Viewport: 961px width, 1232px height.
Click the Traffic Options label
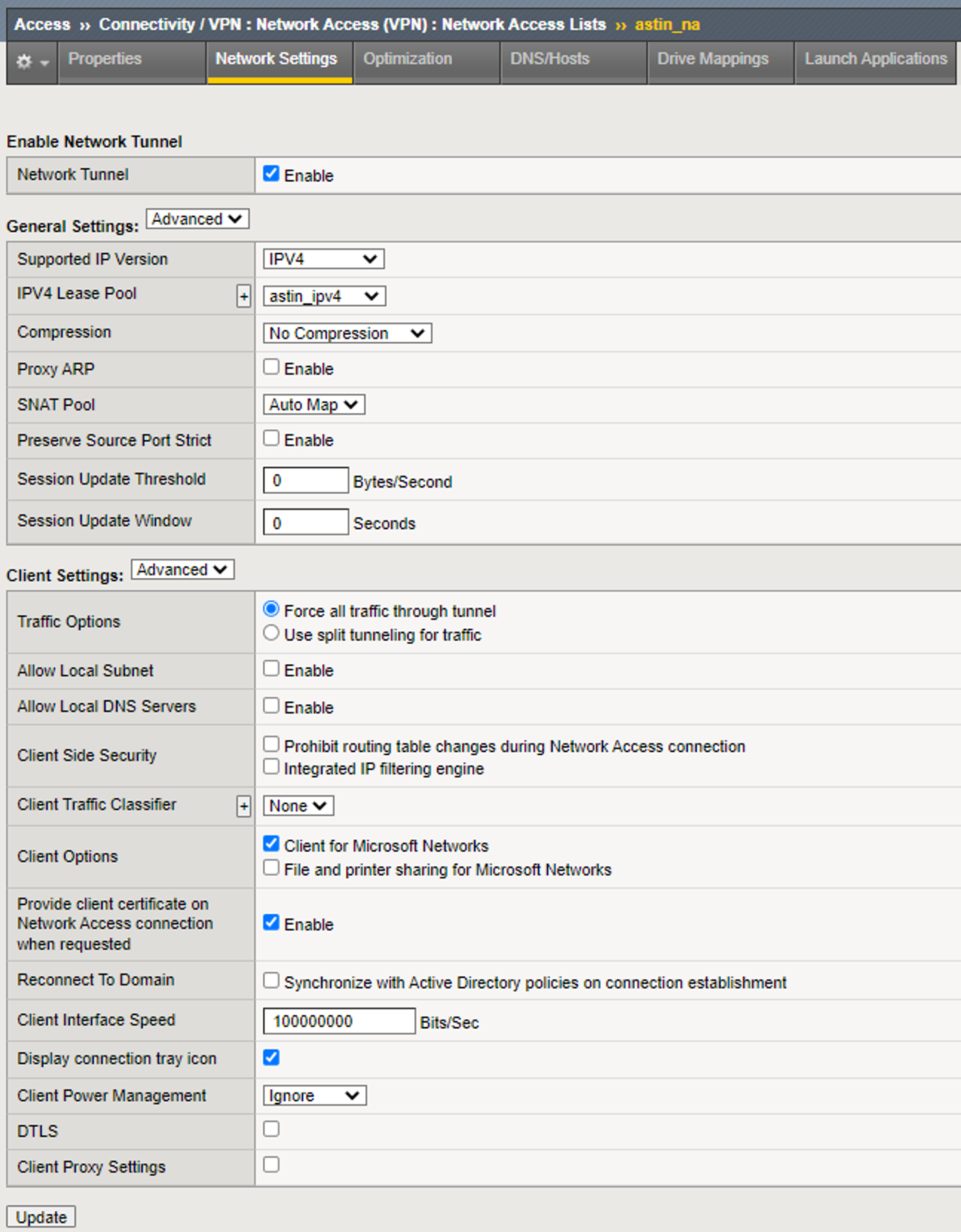coord(69,622)
